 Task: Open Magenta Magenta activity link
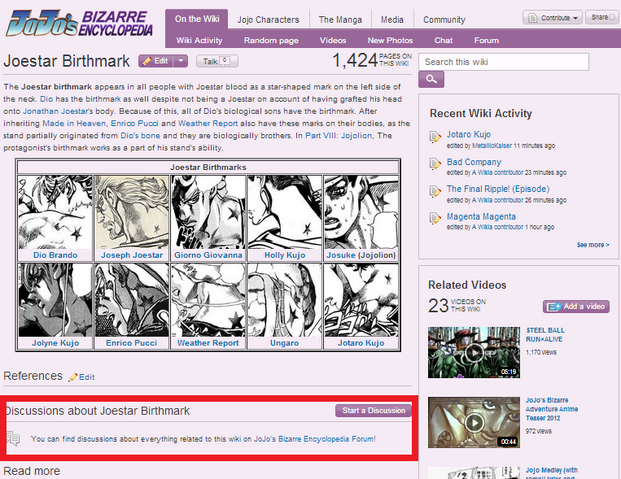(481, 217)
